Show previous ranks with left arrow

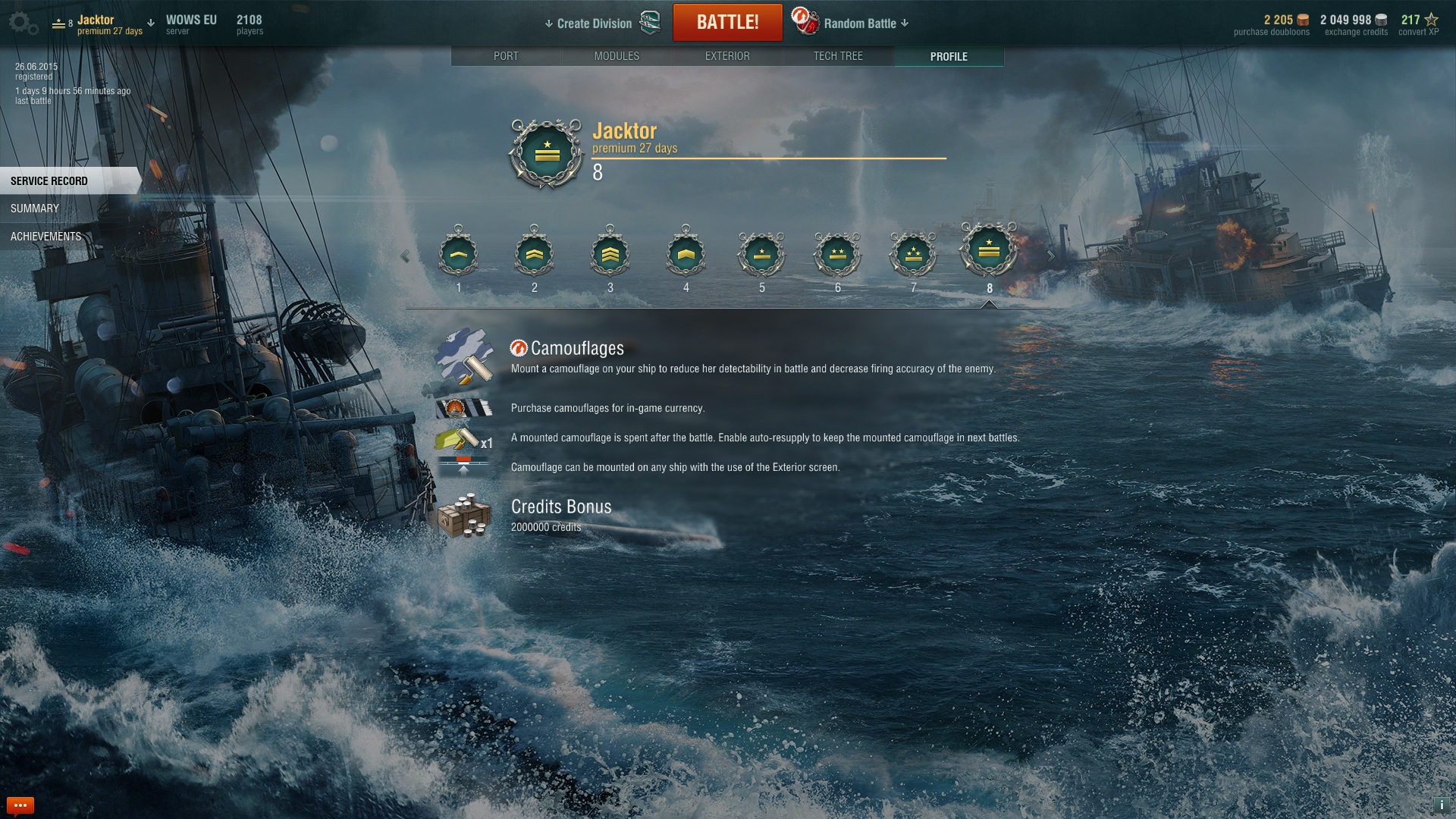click(405, 256)
